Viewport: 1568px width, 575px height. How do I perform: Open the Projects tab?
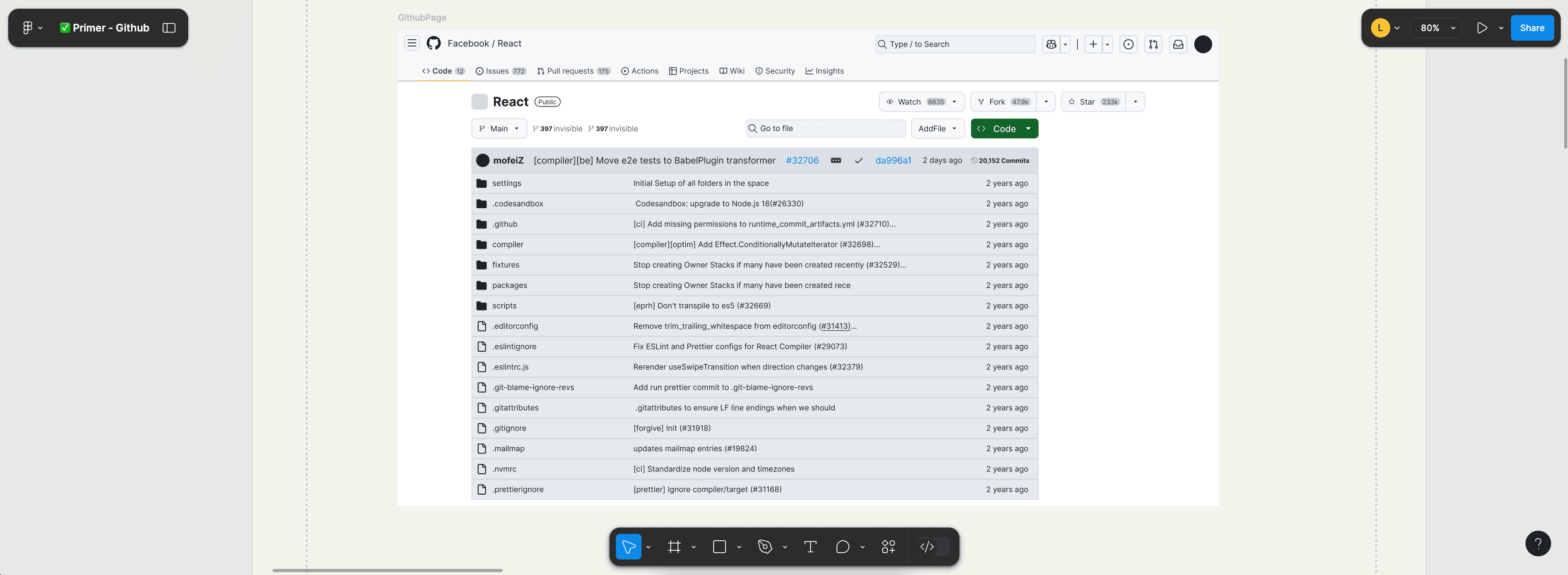[x=689, y=71]
